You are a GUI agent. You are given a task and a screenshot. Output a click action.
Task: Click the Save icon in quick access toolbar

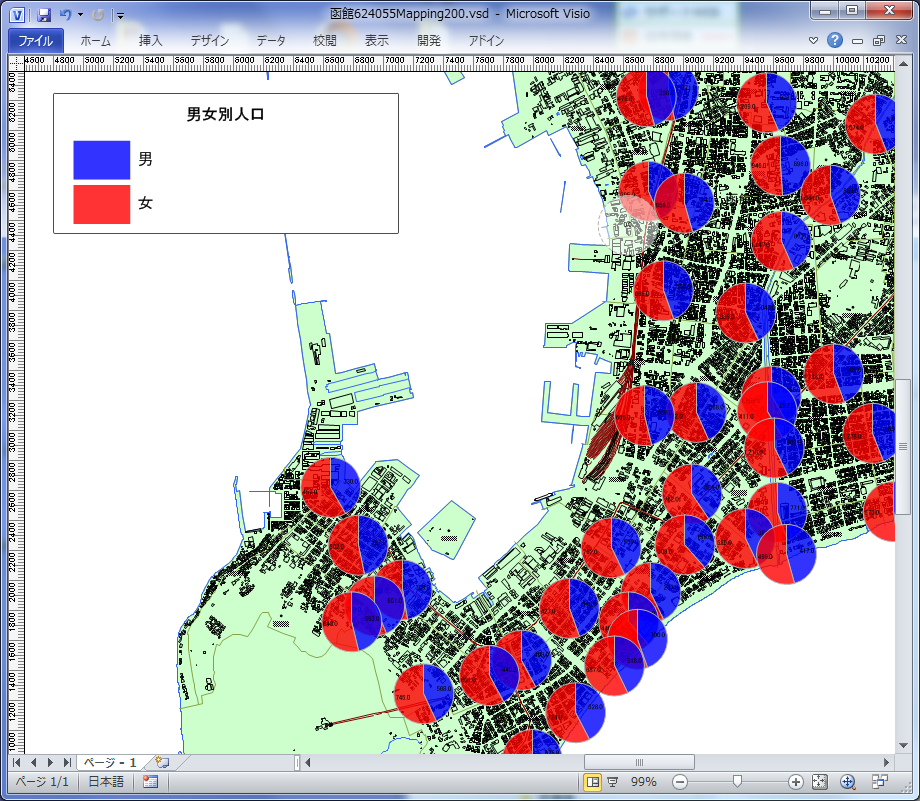point(43,14)
